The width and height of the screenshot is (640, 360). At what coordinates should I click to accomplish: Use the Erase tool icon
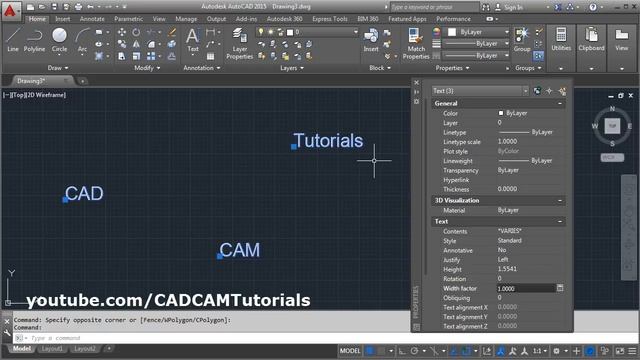tap(172, 32)
